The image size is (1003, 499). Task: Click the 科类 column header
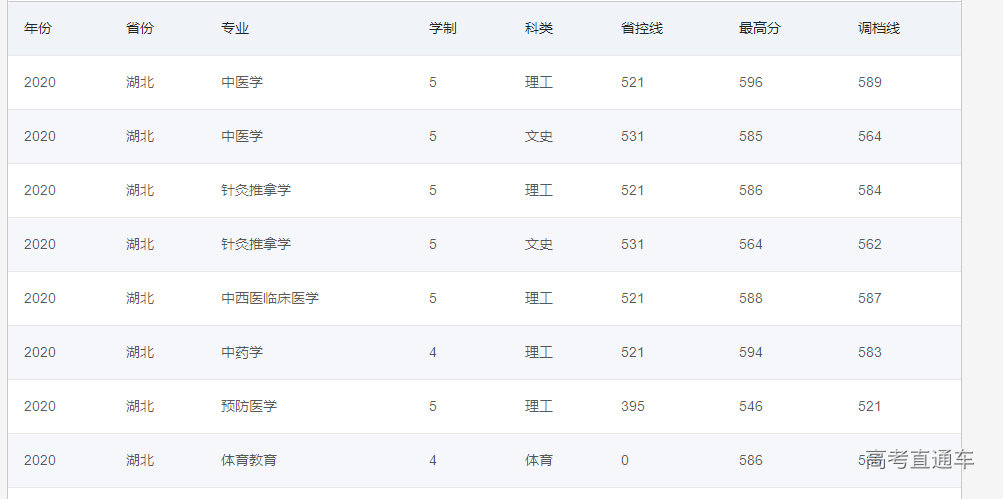(539, 29)
